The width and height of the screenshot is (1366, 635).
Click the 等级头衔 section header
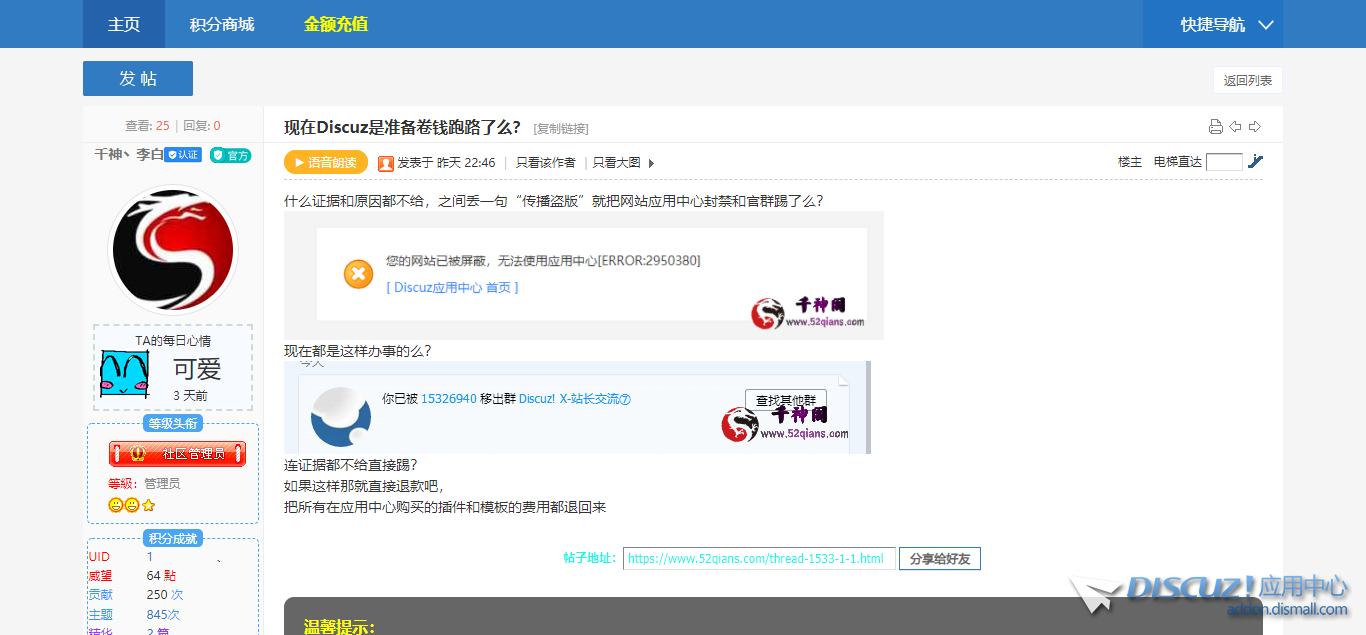tap(173, 423)
